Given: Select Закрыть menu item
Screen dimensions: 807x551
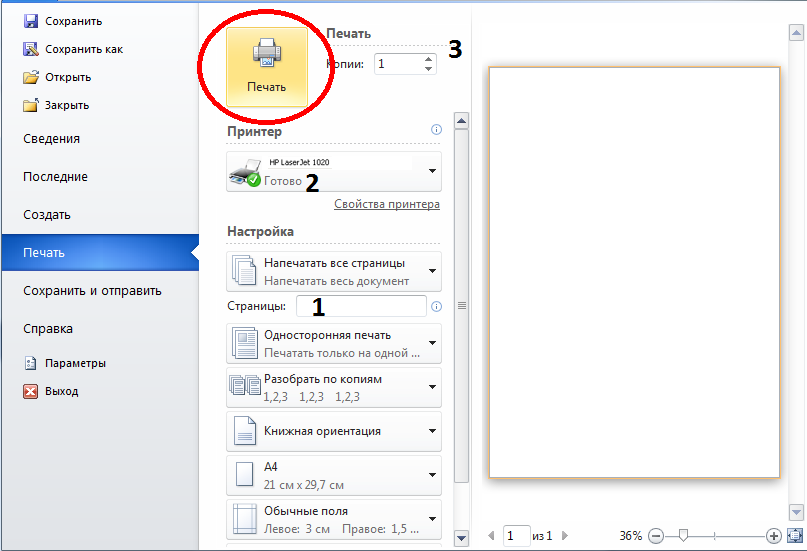Looking at the screenshot, I should [x=67, y=105].
